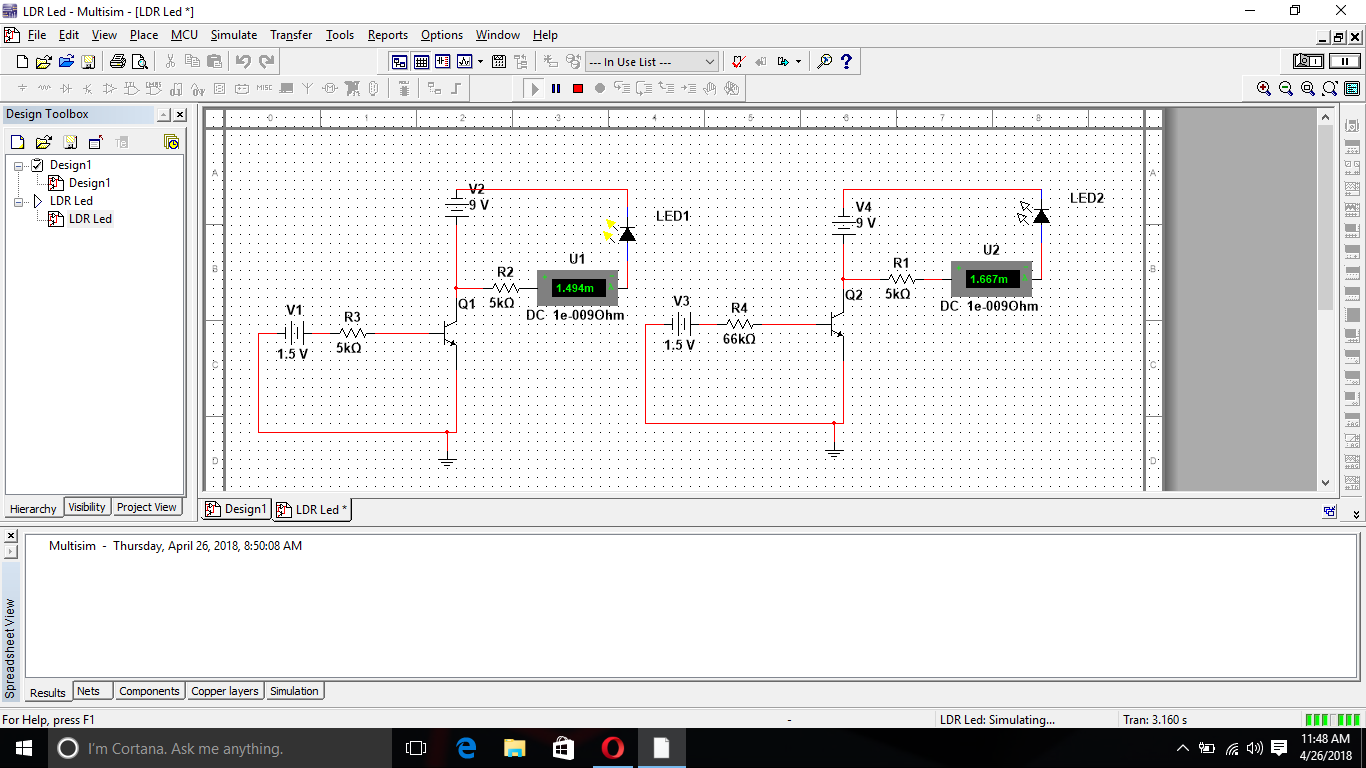Open the Simulation spreadsheet tab
This screenshot has height=768, width=1366.
tap(294, 691)
